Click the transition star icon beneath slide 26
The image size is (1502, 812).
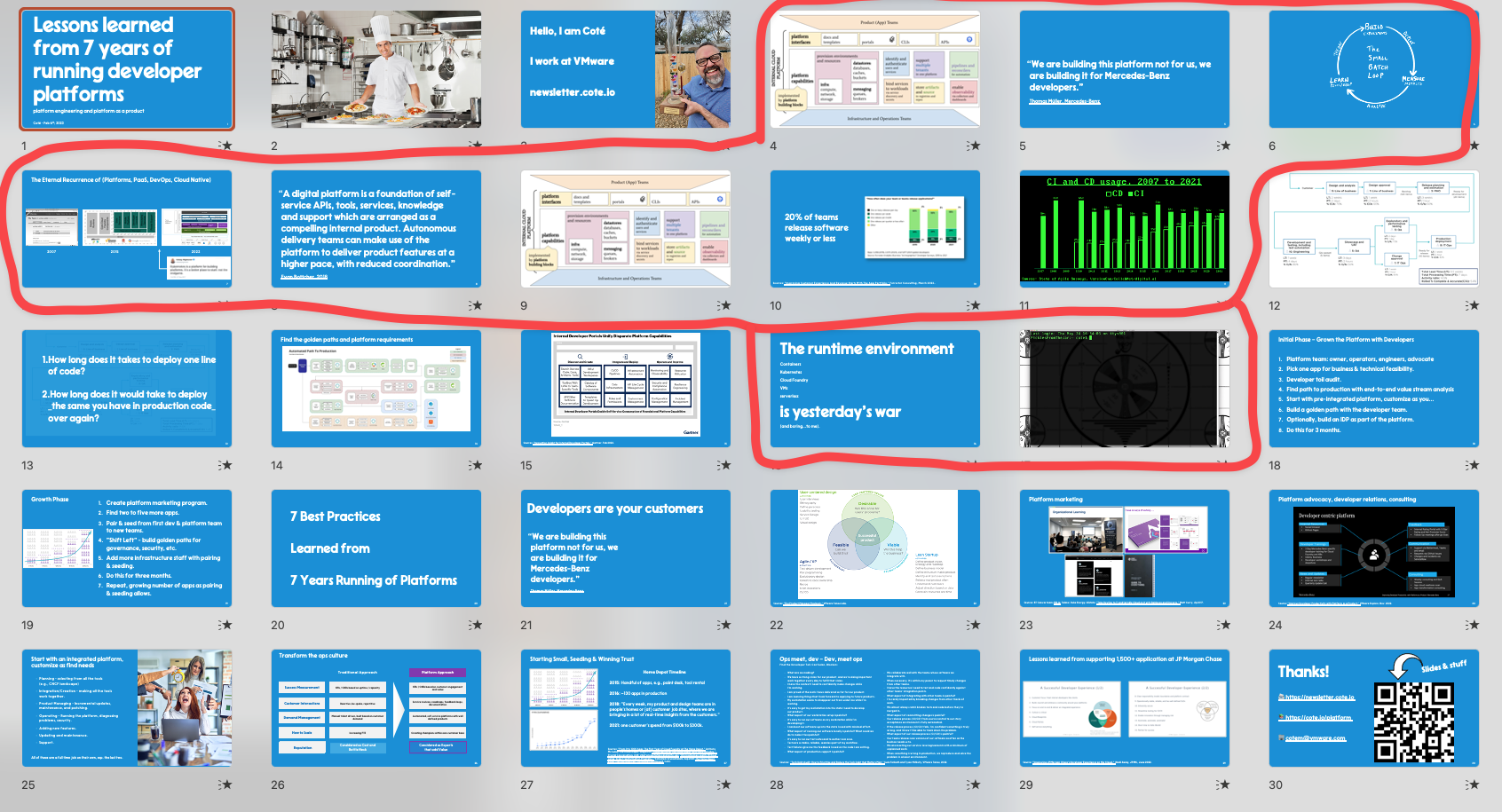pos(476,784)
